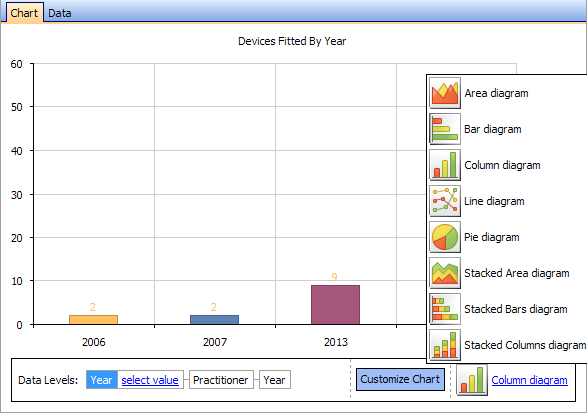Choose the Bar diagram icon
Screen dimensions: 587x413
coord(445,129)
